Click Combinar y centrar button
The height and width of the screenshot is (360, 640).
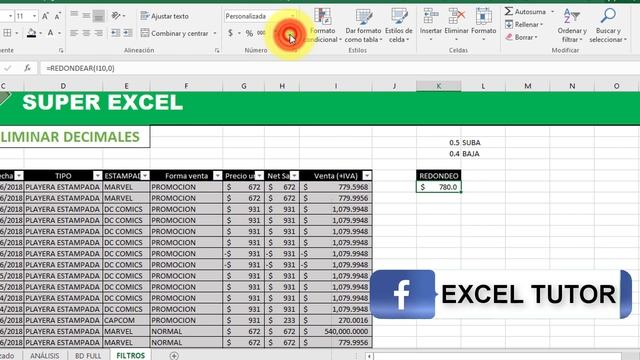point(174,33)
